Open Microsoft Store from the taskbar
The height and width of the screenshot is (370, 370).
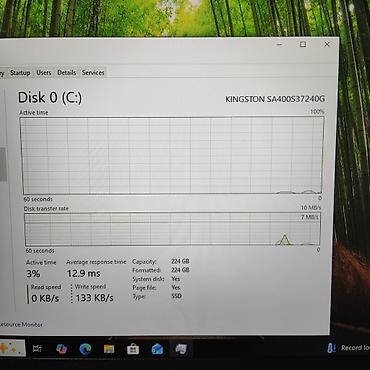pos(133,349)
